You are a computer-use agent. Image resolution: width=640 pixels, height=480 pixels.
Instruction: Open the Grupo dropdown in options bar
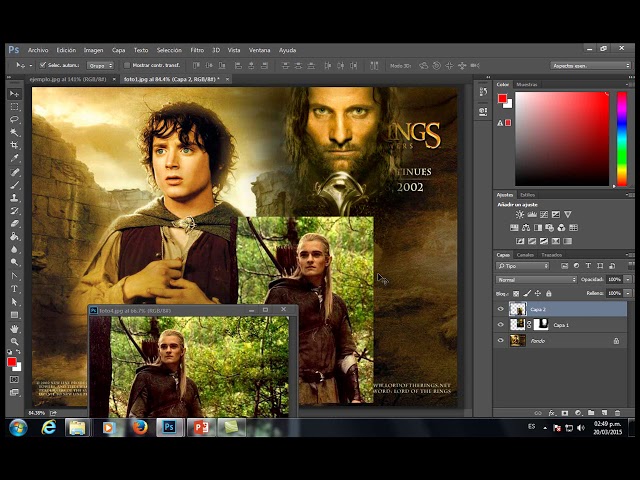(100, 65)
